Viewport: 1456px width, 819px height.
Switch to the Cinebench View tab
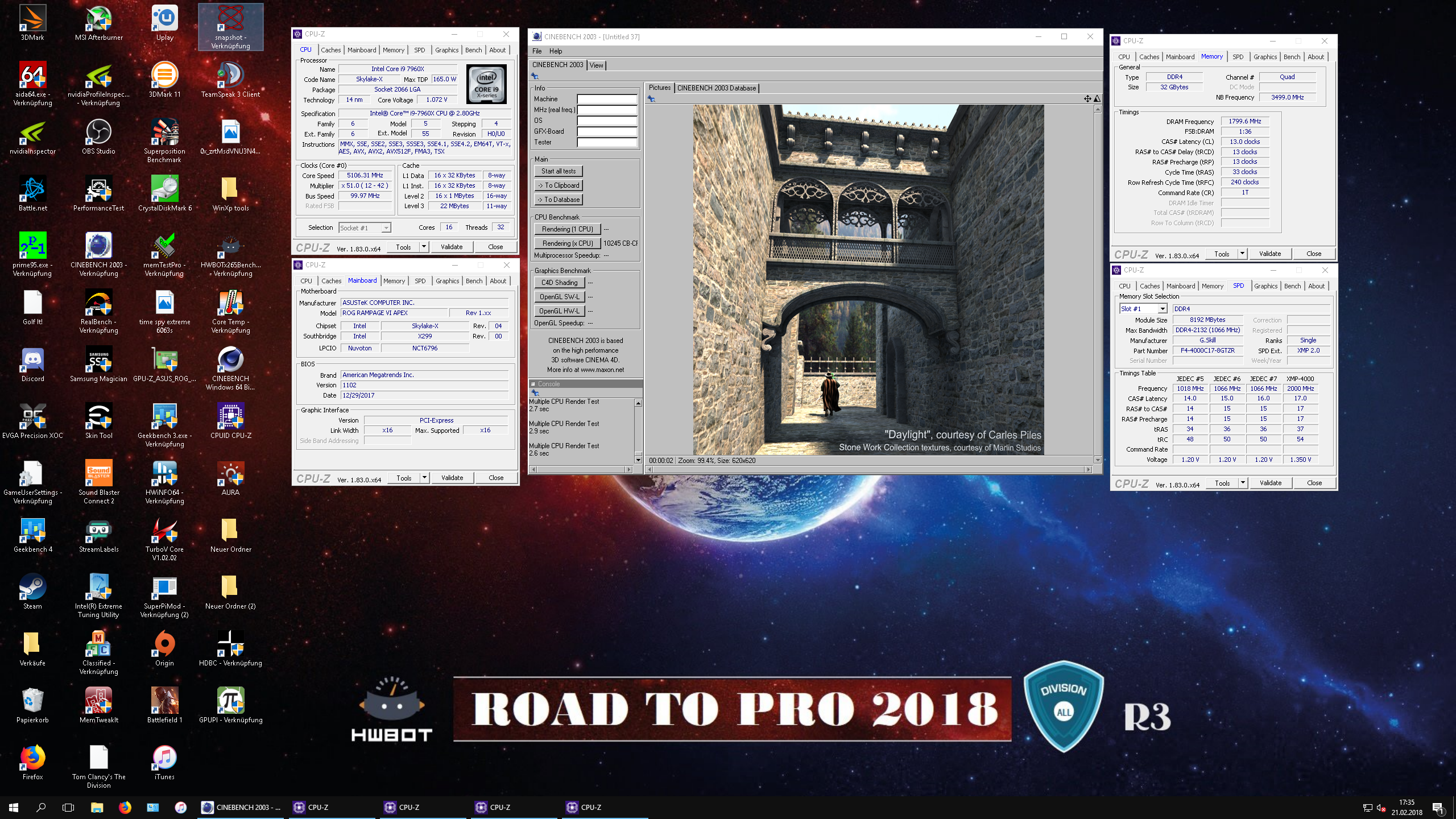coord(596,65)
